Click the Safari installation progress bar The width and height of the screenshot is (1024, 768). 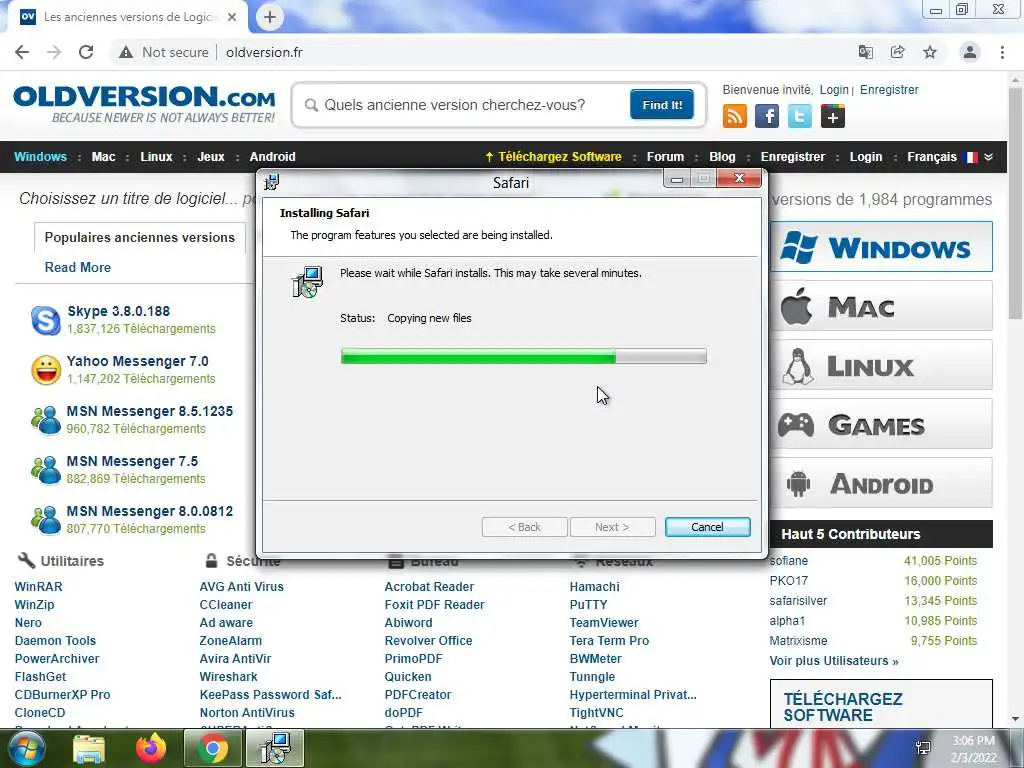tap(523, 356)
